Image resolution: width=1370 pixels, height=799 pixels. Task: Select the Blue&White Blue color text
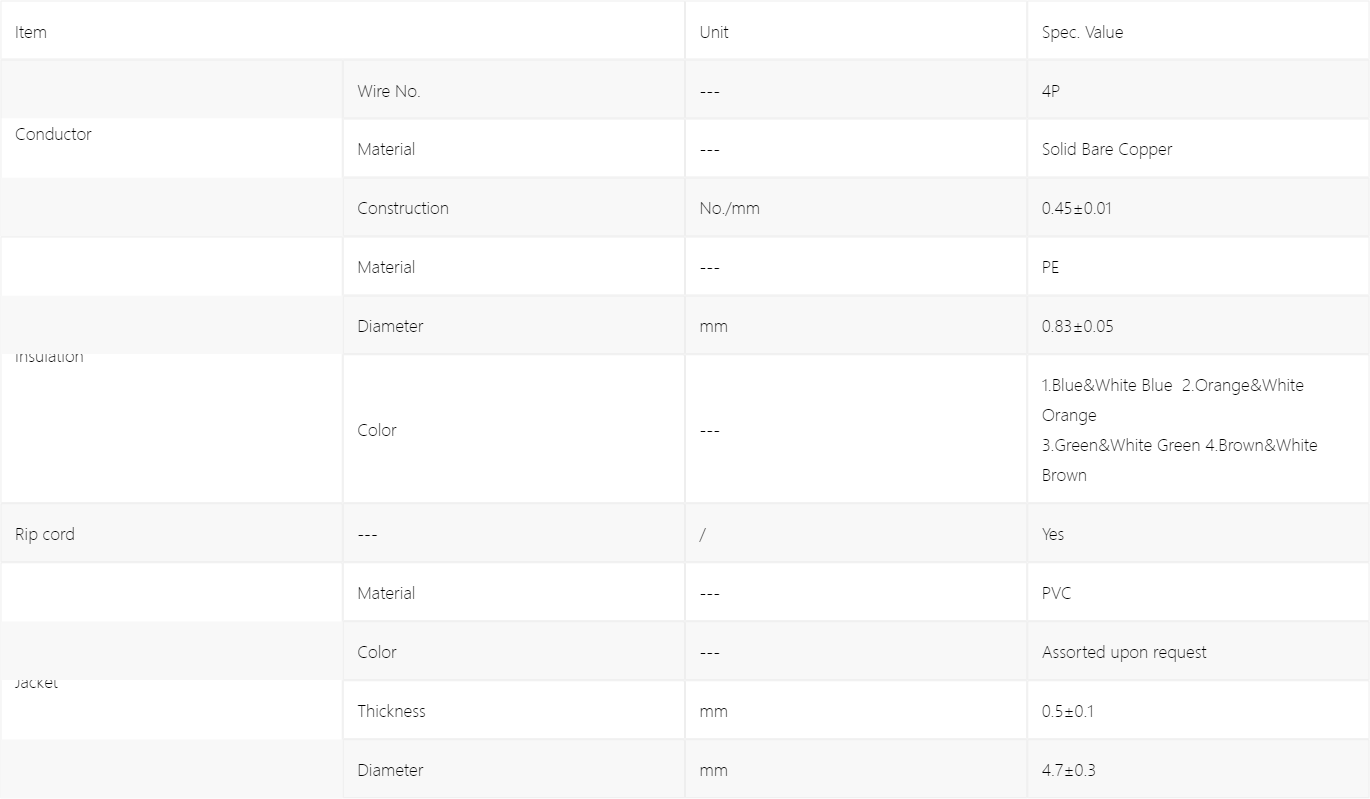coord(1112,385)
